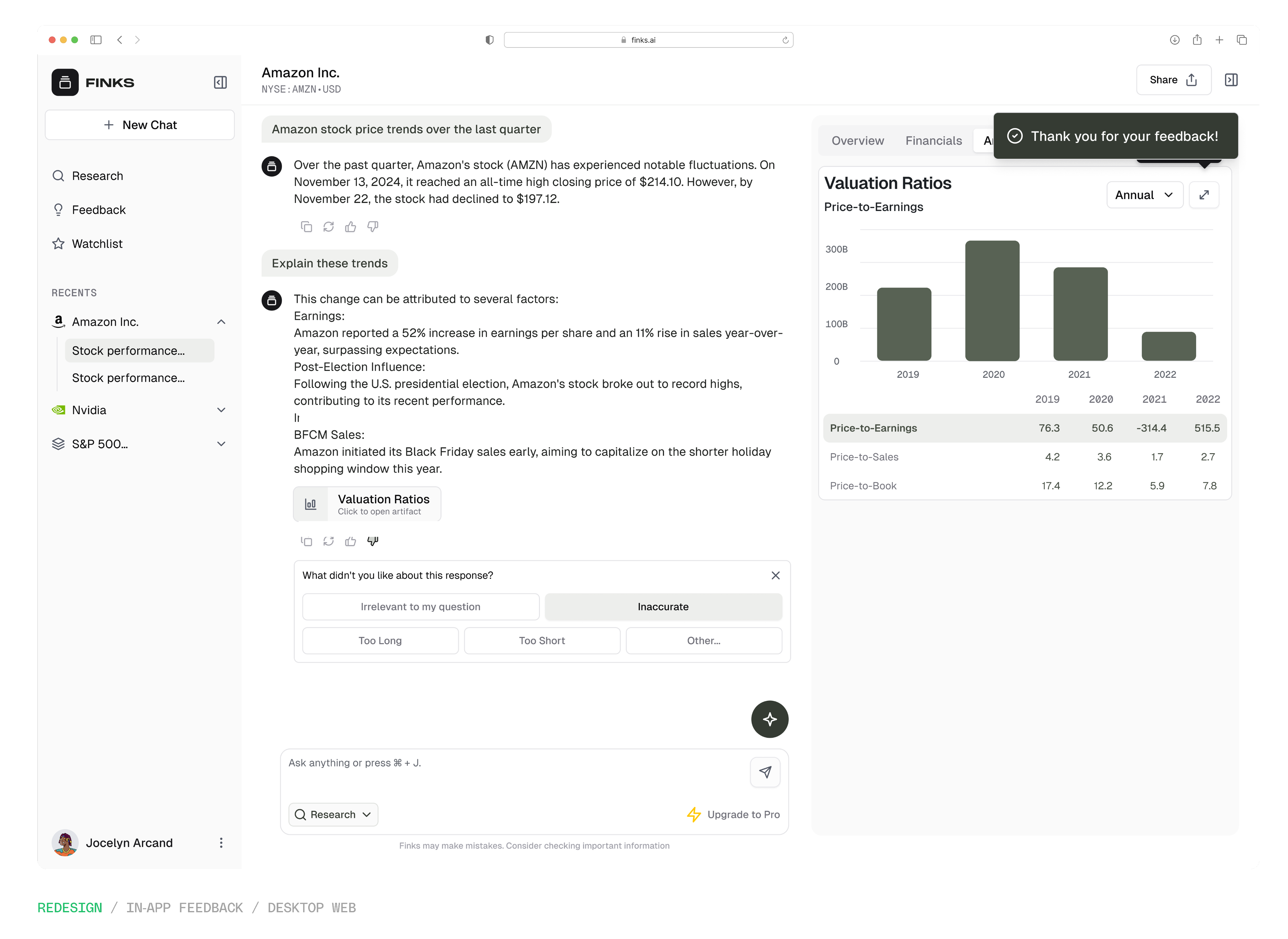The height and width of the screenshot is (939, 1288).
Task: Expand the Nvidia recent chats
Action: click(221, 410)
